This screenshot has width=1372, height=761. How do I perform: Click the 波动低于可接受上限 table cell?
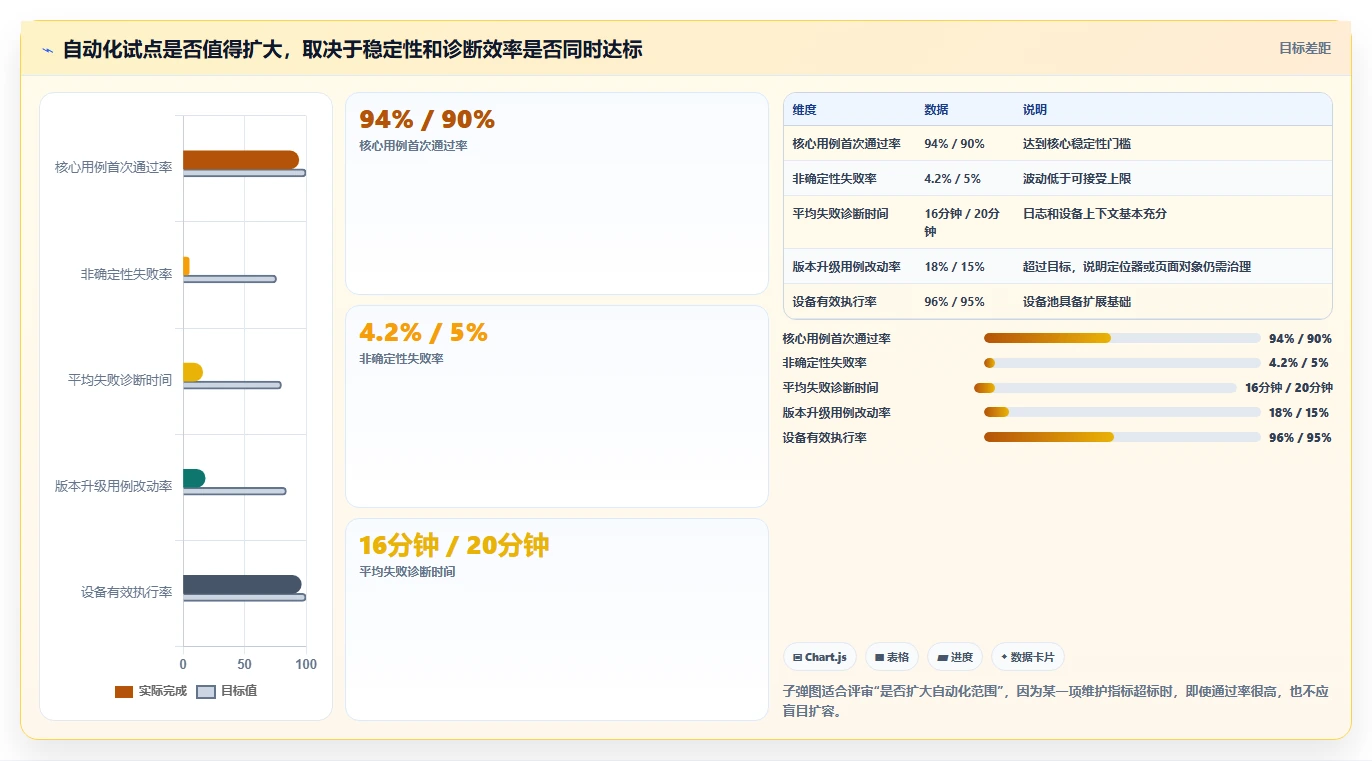pyautogui.click(x=1076, y=179)
